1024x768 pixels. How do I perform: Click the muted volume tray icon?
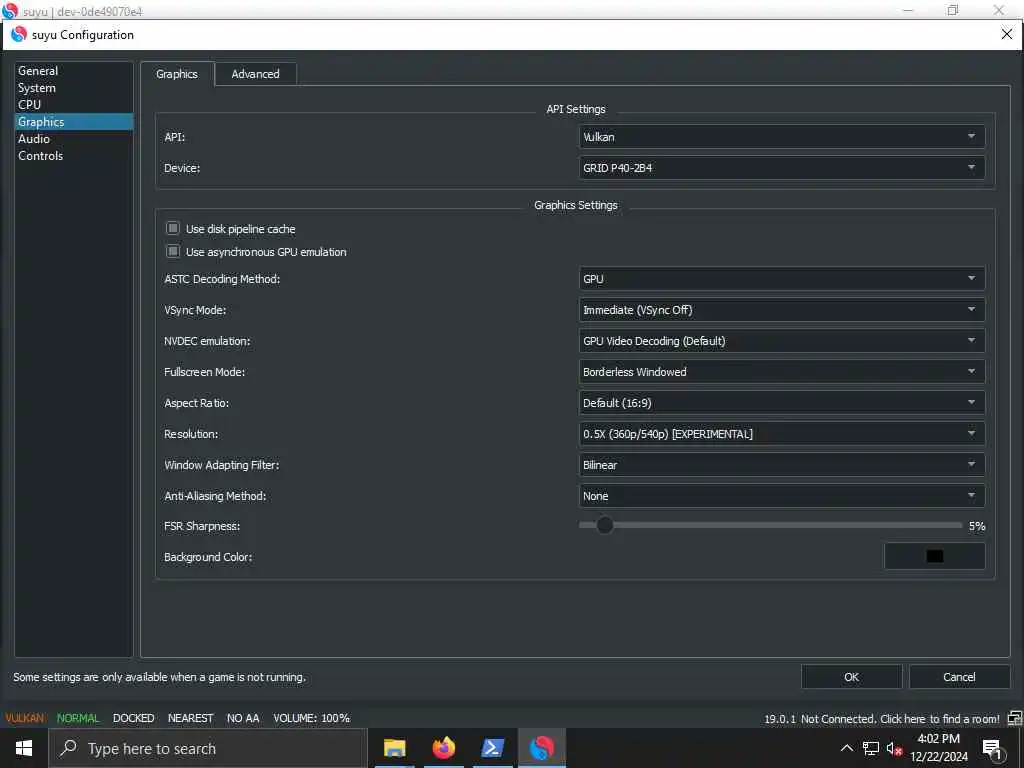pos(894,748)
